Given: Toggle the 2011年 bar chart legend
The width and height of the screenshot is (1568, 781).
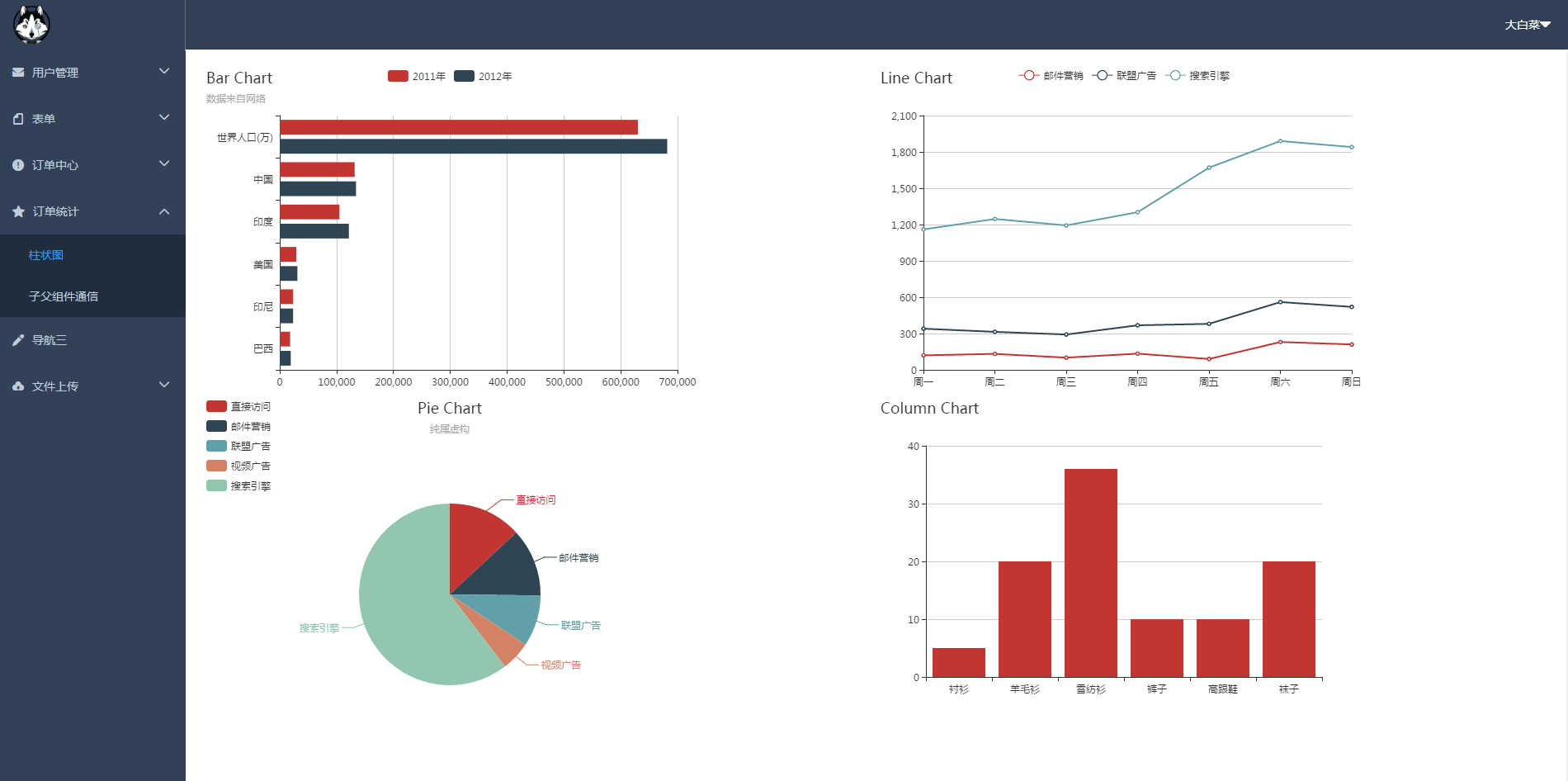Looking at the screenshot, I should [x=416, y=76].
